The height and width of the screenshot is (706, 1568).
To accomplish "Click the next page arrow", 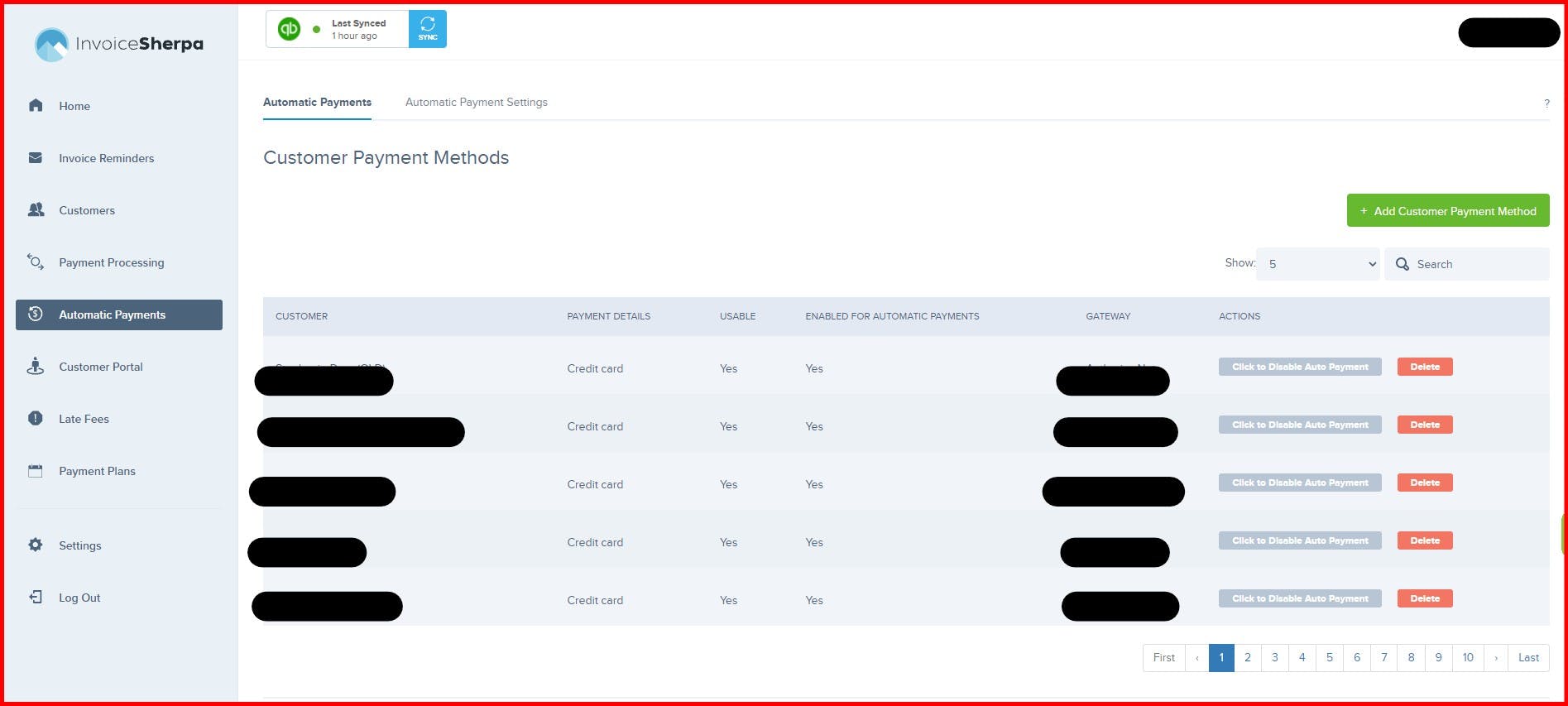I will 1496,658.
